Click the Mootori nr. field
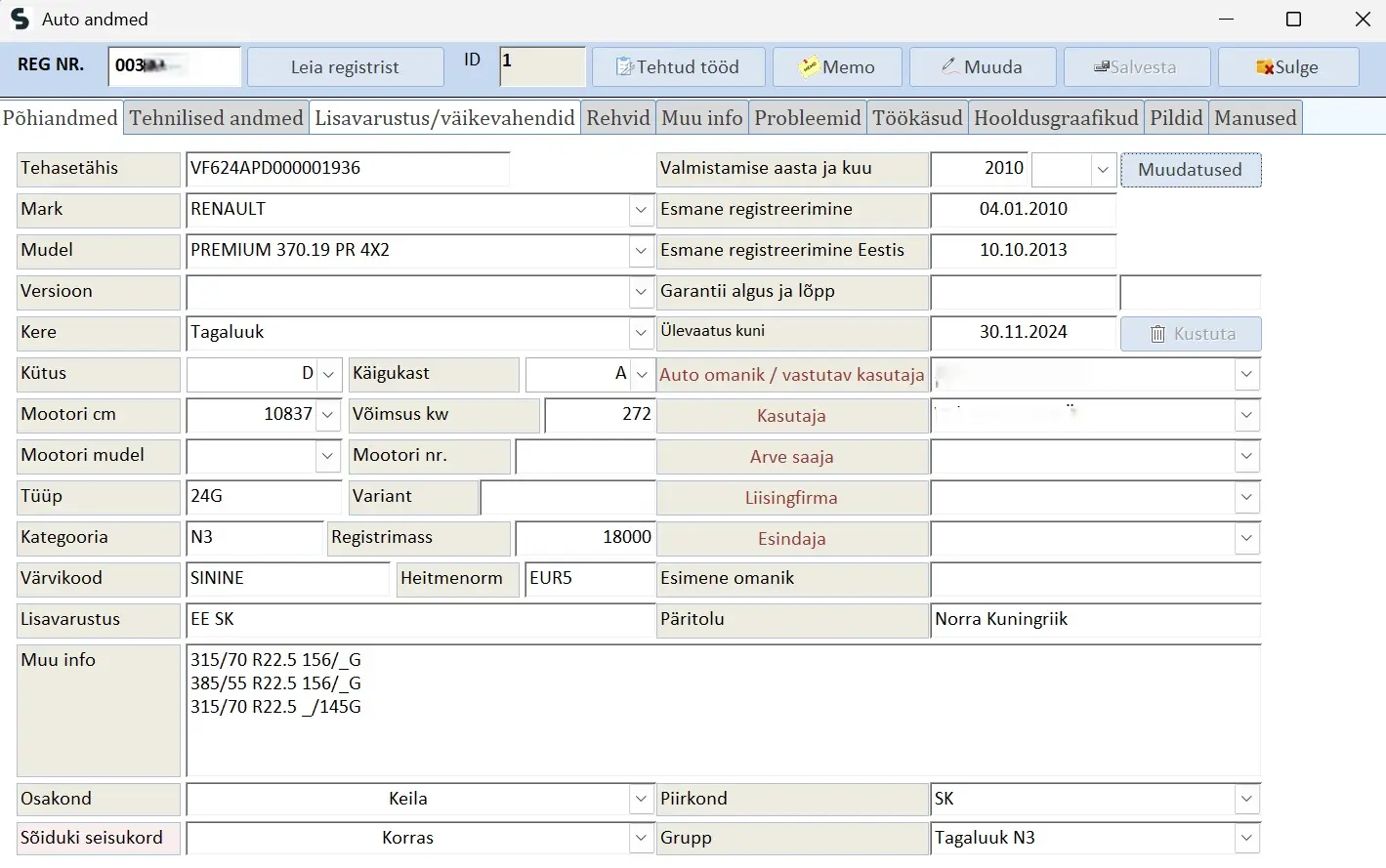 click(585, 456)
